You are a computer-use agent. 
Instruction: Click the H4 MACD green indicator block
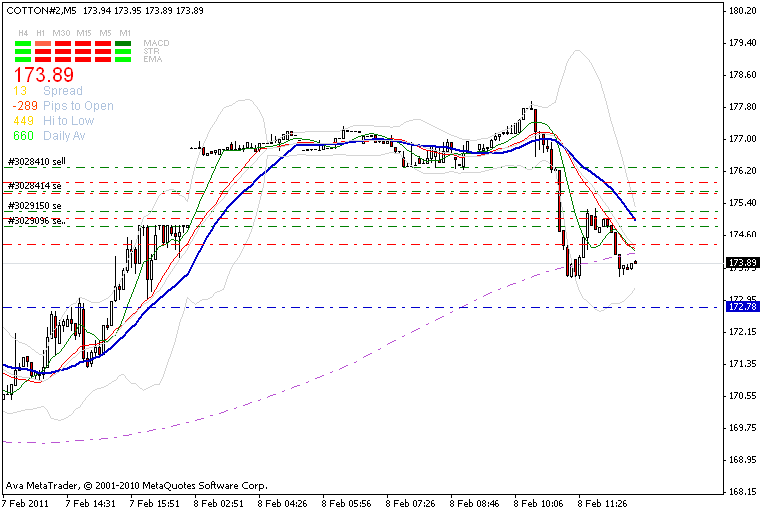23,44
